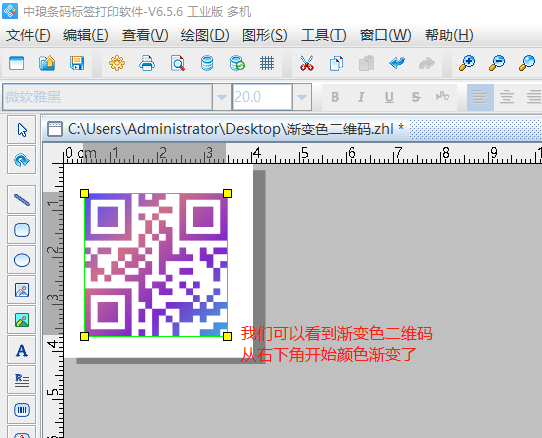Image resolution: width=542 pixels, height=438 pixels.
Task: Select the rotate tool
Action: click(x=22, y=160)
